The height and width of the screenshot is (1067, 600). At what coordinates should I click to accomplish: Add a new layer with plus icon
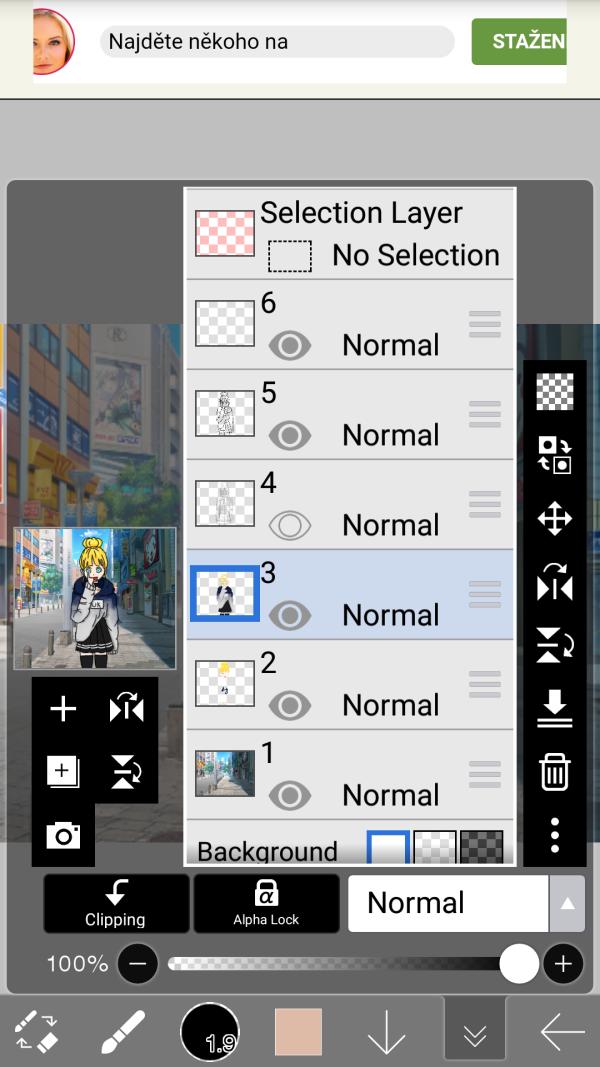(63, 708)
